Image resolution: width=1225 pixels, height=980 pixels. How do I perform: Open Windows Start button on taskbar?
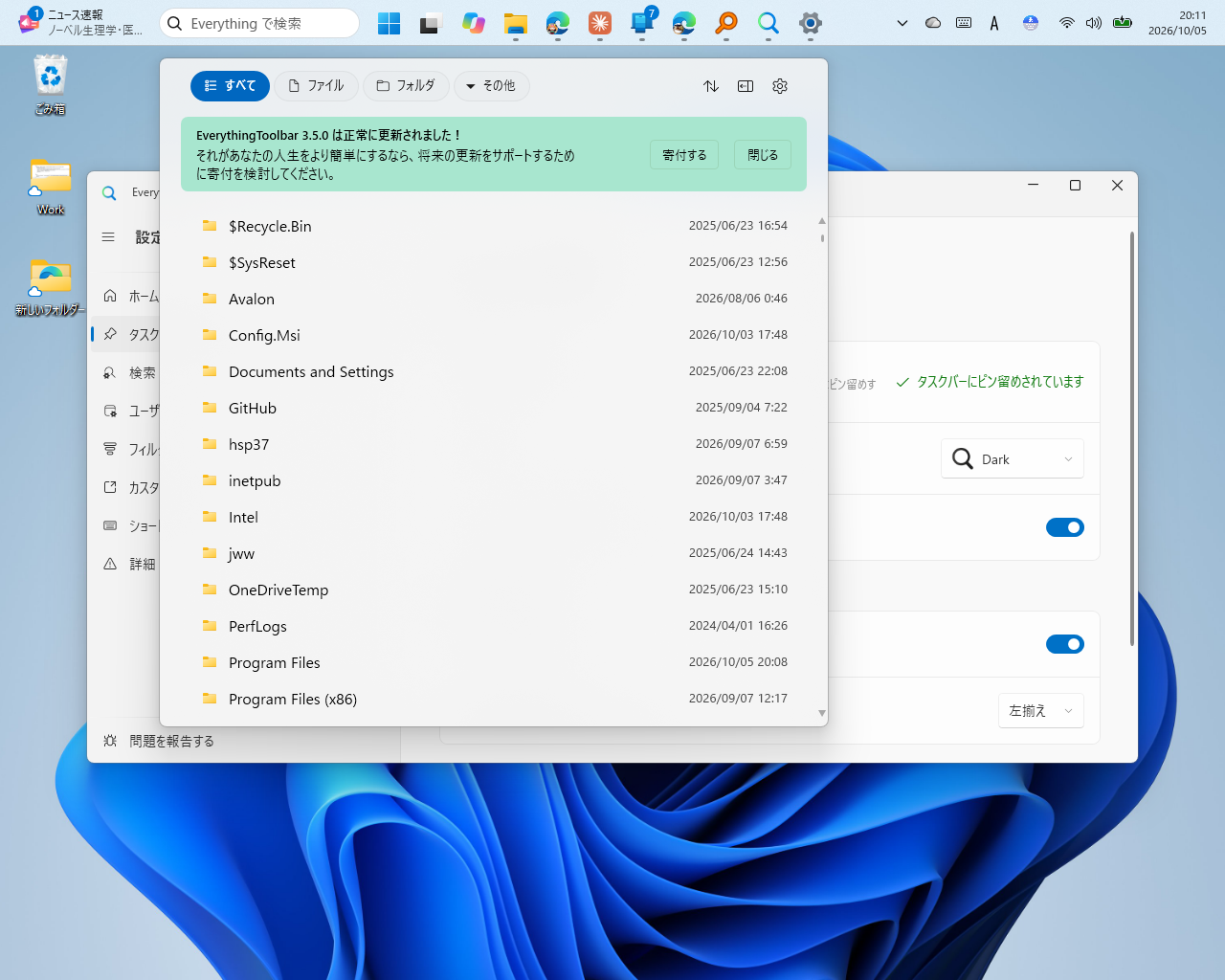[389, 24]
